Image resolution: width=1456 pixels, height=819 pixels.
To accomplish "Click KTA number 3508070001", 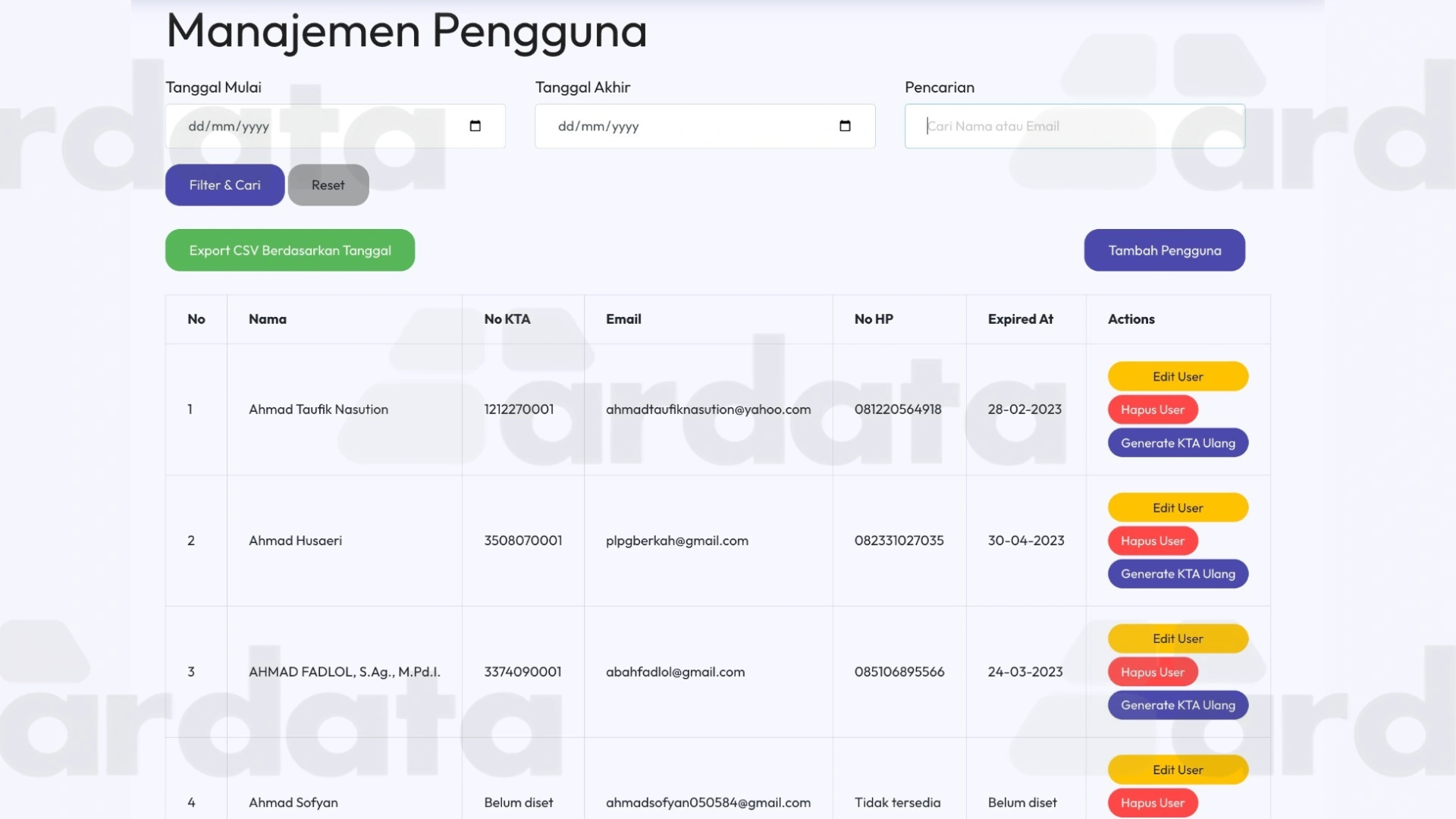I will [523, 541].
